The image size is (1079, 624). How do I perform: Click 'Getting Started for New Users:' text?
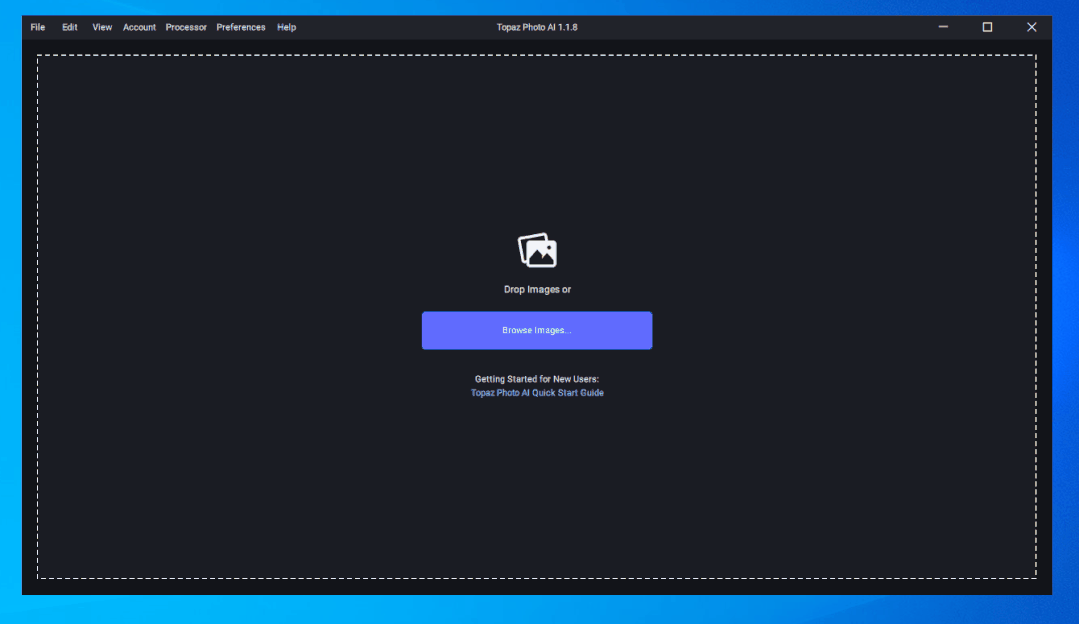coord(537,379)
